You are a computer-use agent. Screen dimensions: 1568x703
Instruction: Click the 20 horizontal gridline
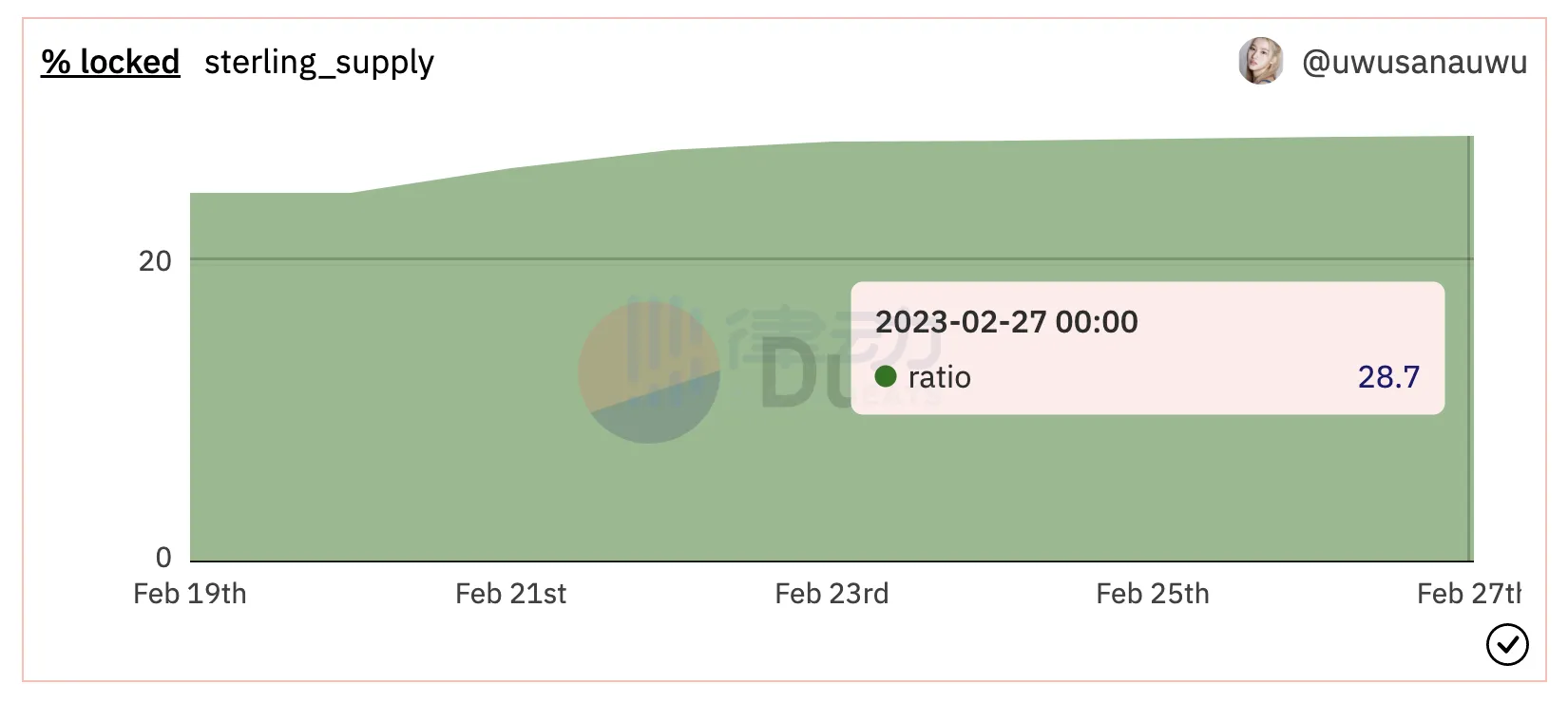click(x=475, y=258)
